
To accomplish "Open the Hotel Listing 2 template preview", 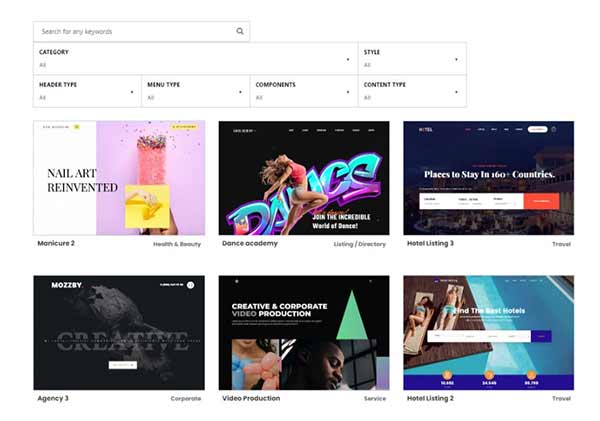I will click(x=488, y=333).
